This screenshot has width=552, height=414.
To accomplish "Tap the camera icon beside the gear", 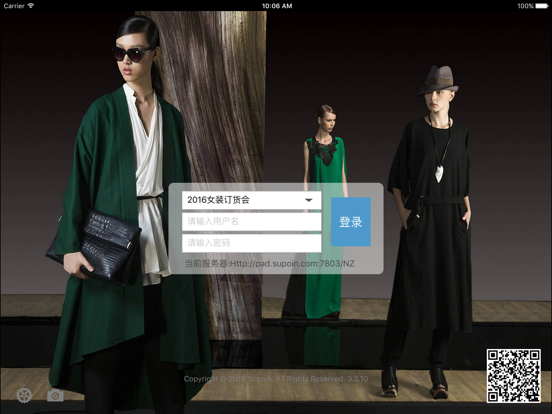I will click(x=55, y=395).
